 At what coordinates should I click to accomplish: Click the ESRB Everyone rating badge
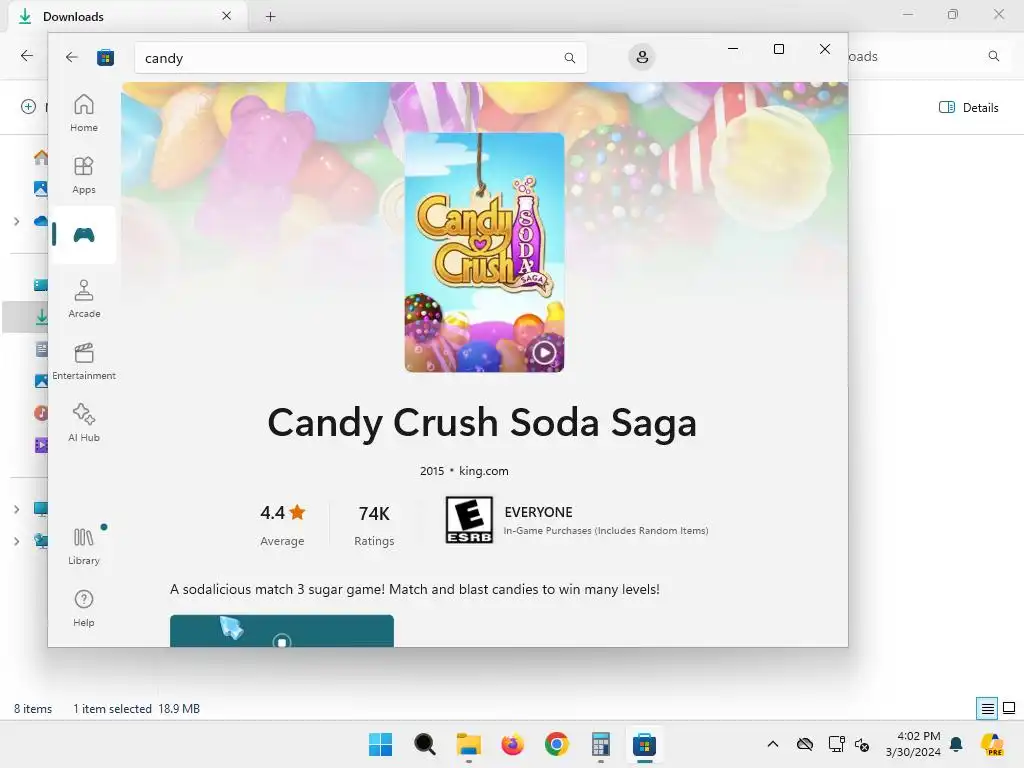[469, 520]
